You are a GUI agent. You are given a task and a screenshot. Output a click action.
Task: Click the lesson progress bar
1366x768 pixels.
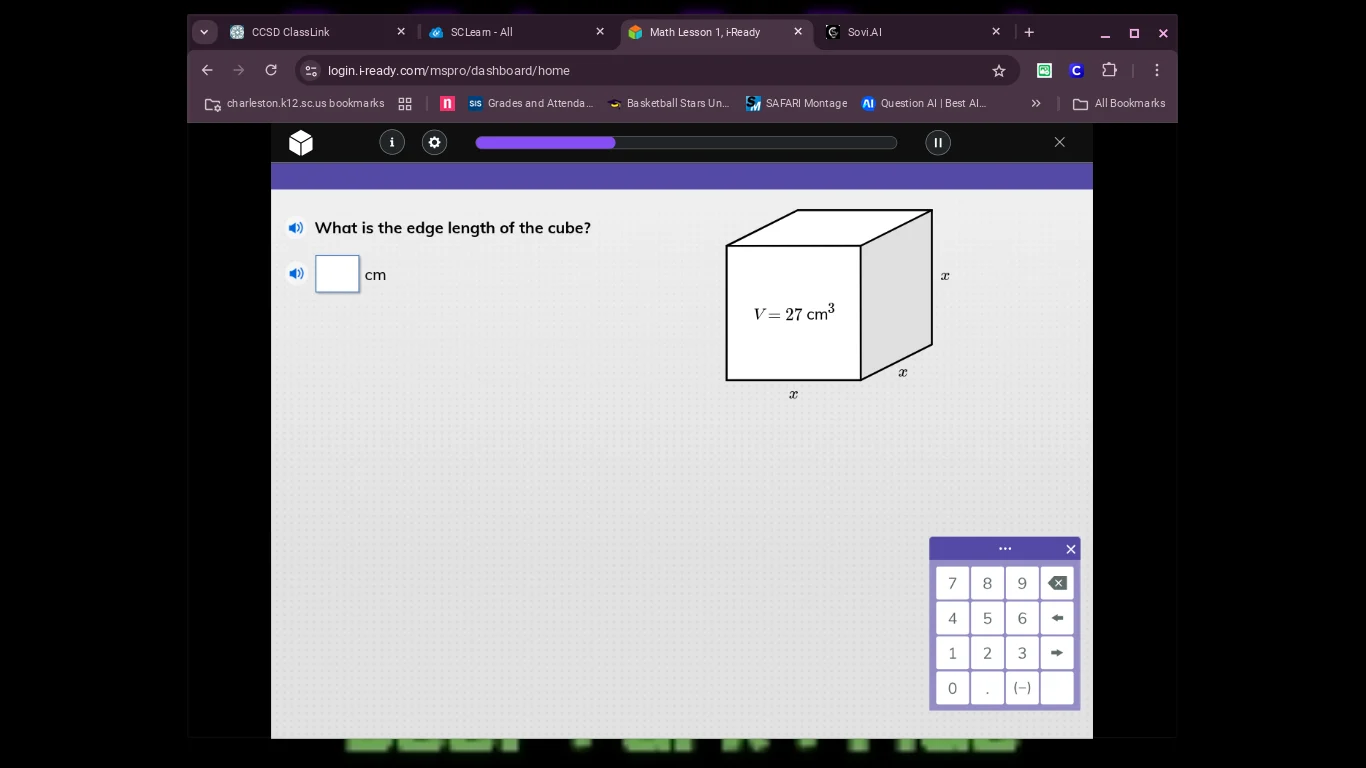point(686,142)
